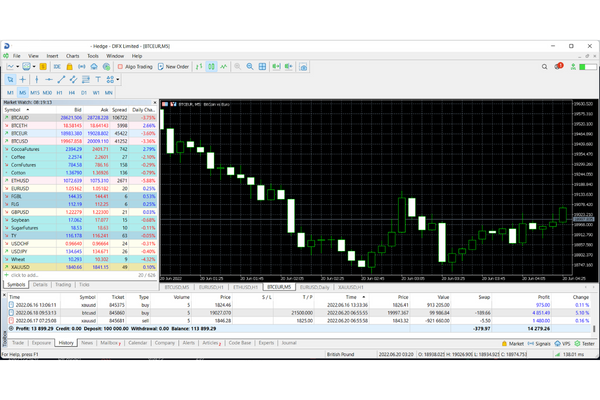Open the File menu

pos(17,56)
